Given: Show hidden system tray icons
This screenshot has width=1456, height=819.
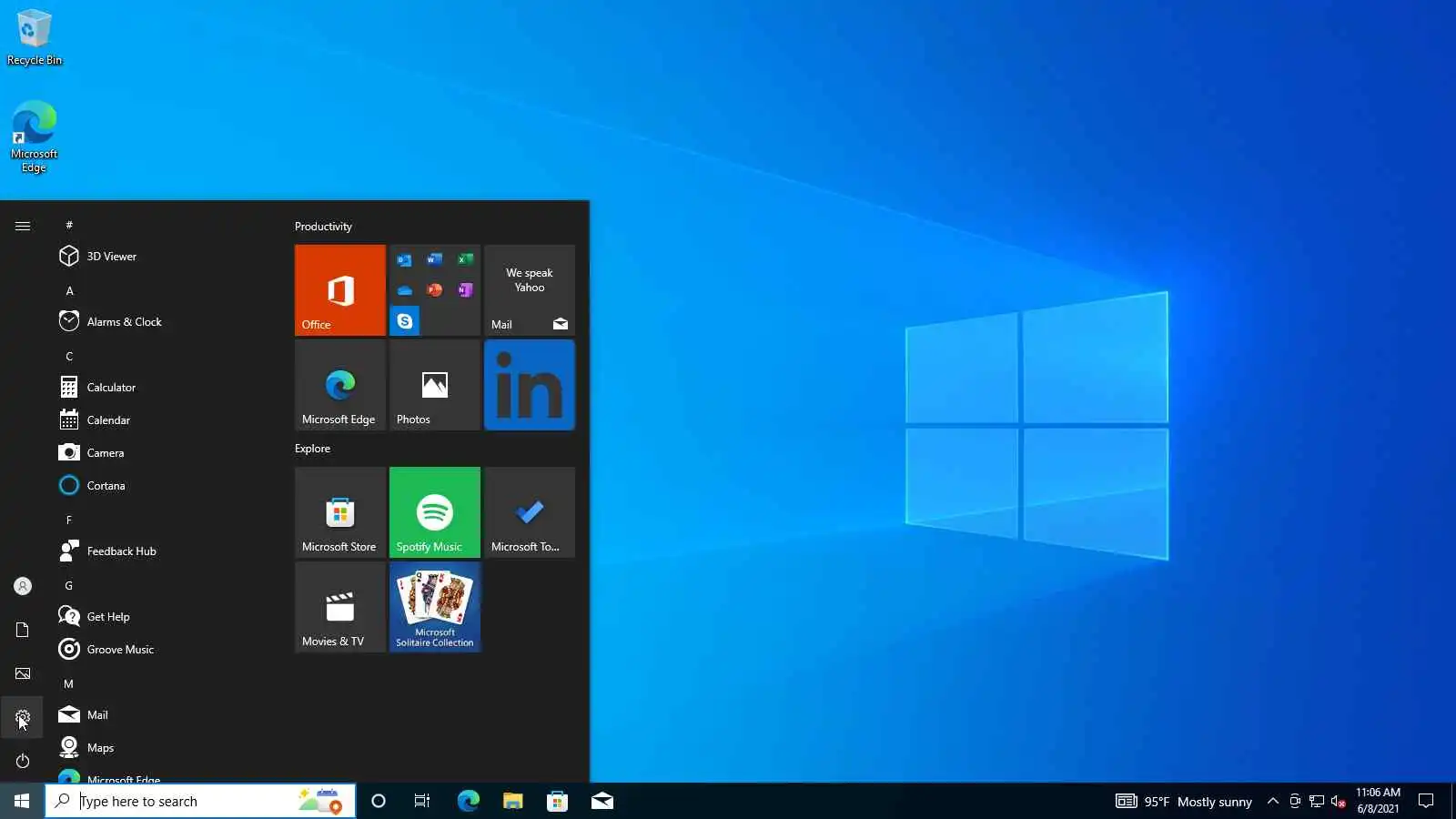Looking at the screenshot, I should click(1272, 801).
